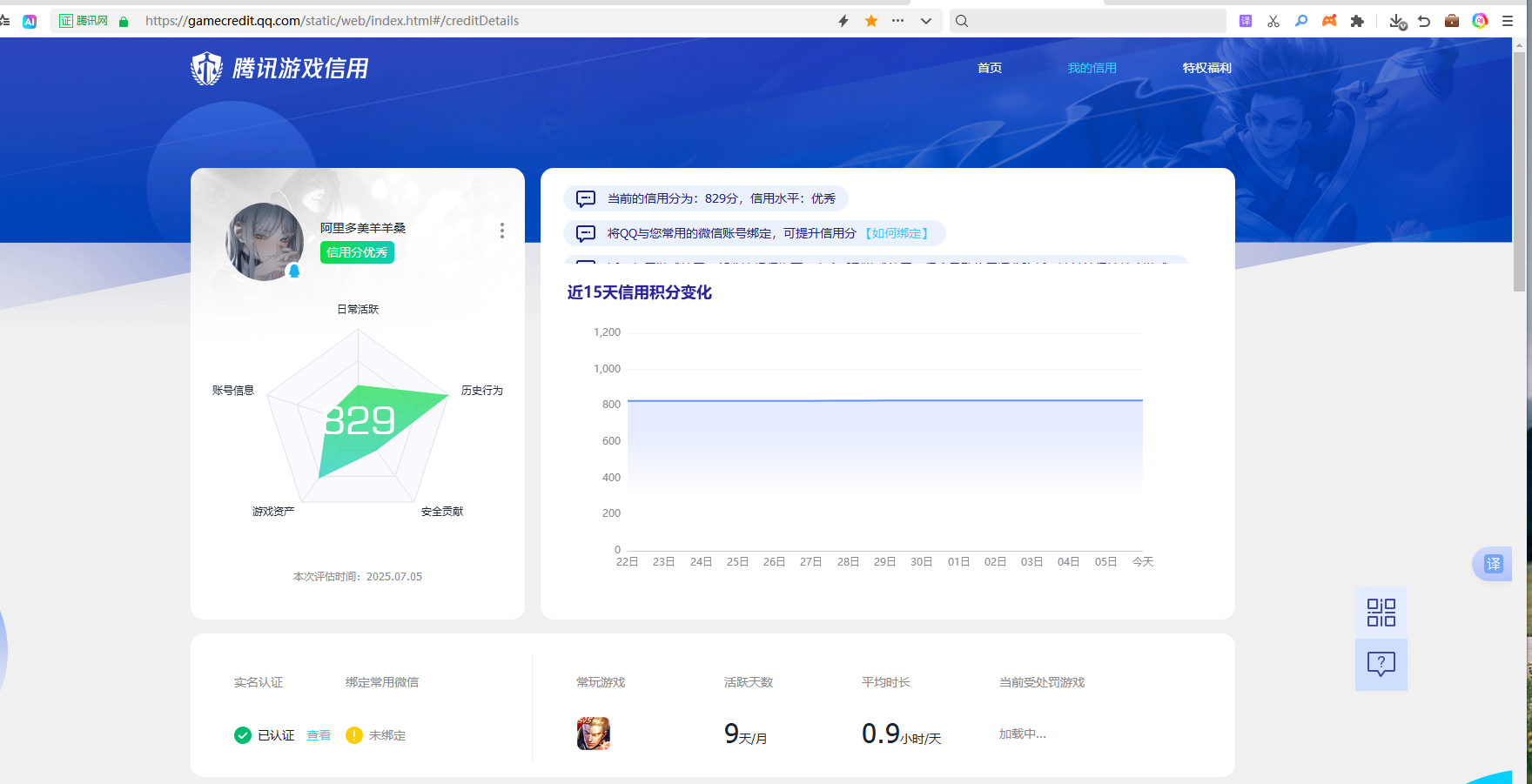Click the bookmark star in address bar
1532x784 pixels.
(871, 21)
